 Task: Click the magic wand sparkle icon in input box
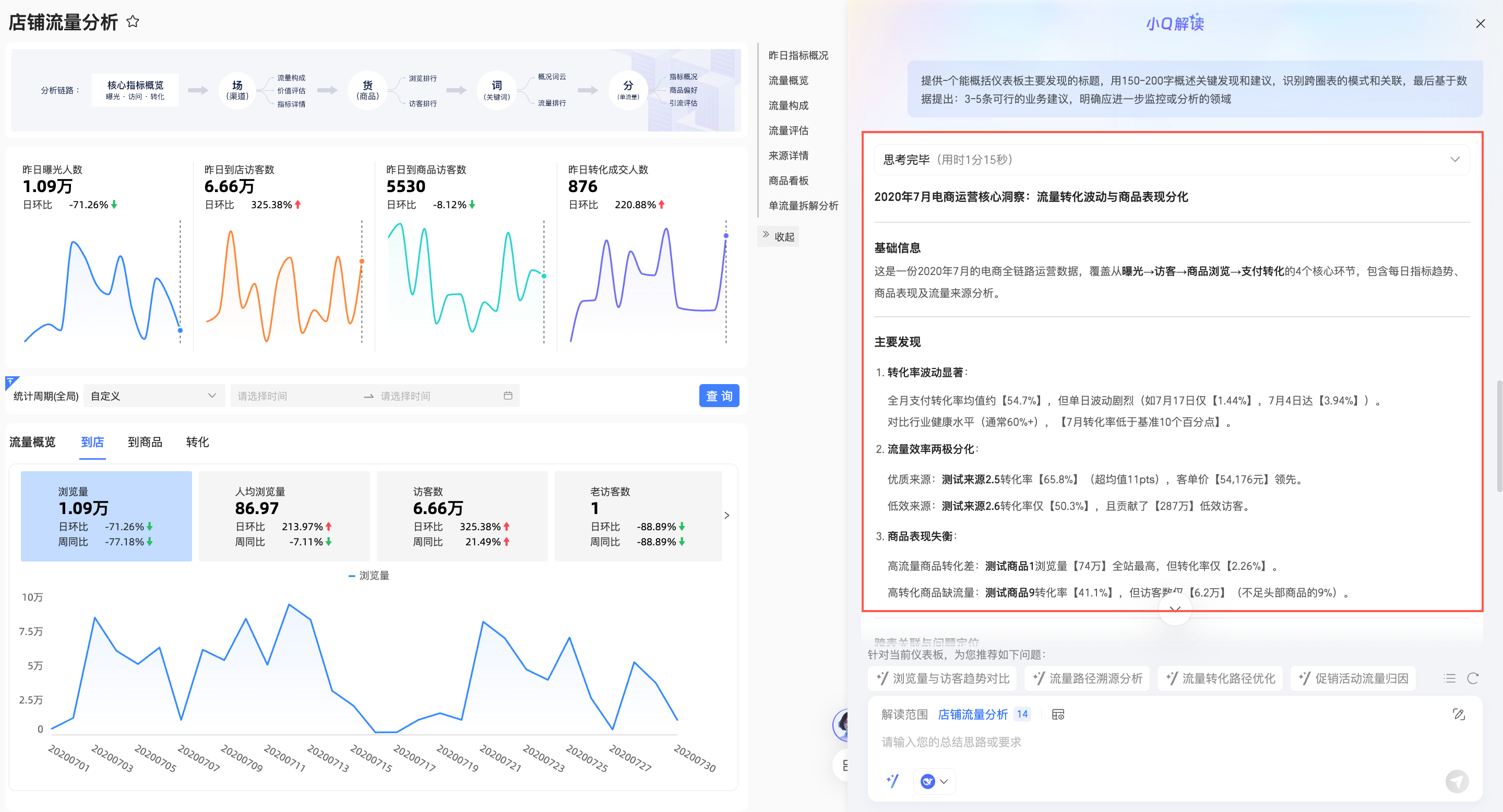tap(893, 781)
